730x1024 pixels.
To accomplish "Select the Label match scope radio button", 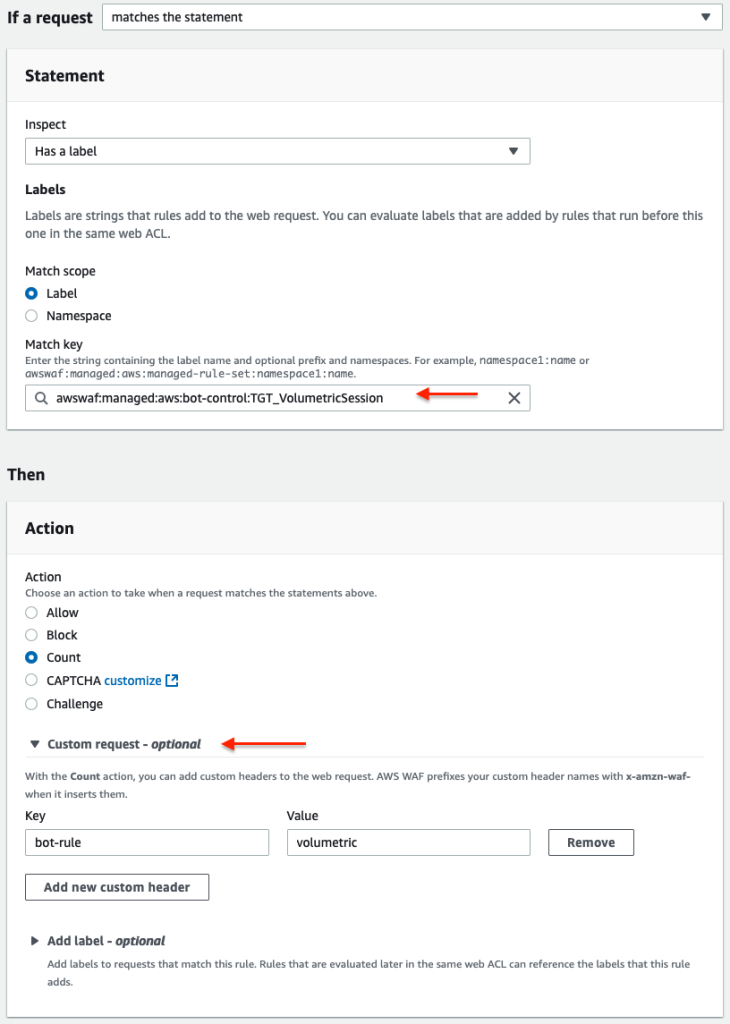I will click(31, 293).
